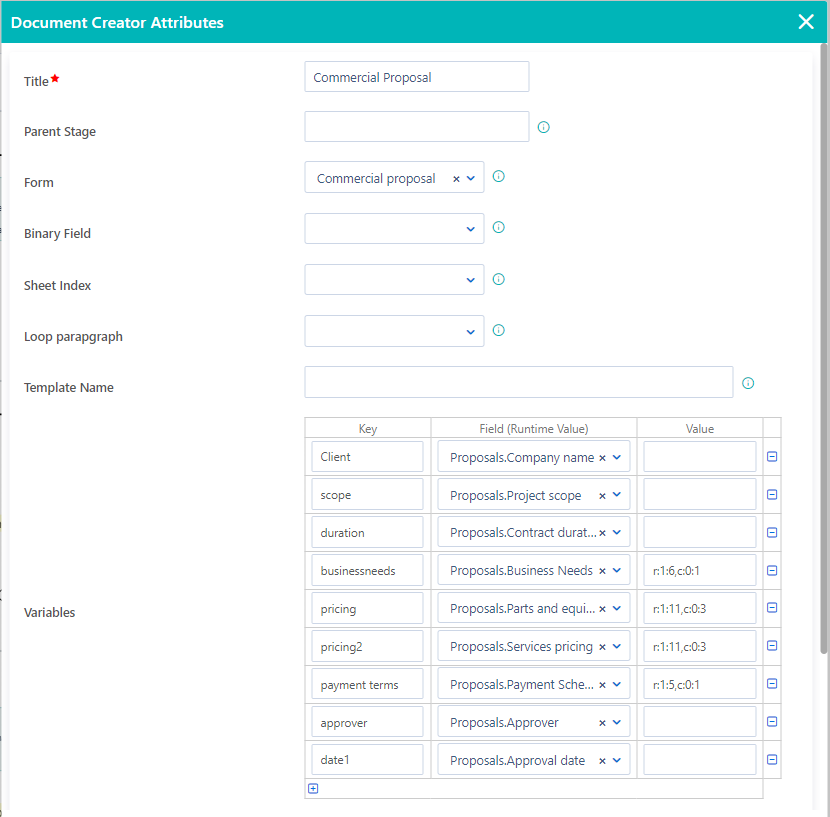Expand the Proposals.Business Needs field dropdown

(x=617, y=570)
